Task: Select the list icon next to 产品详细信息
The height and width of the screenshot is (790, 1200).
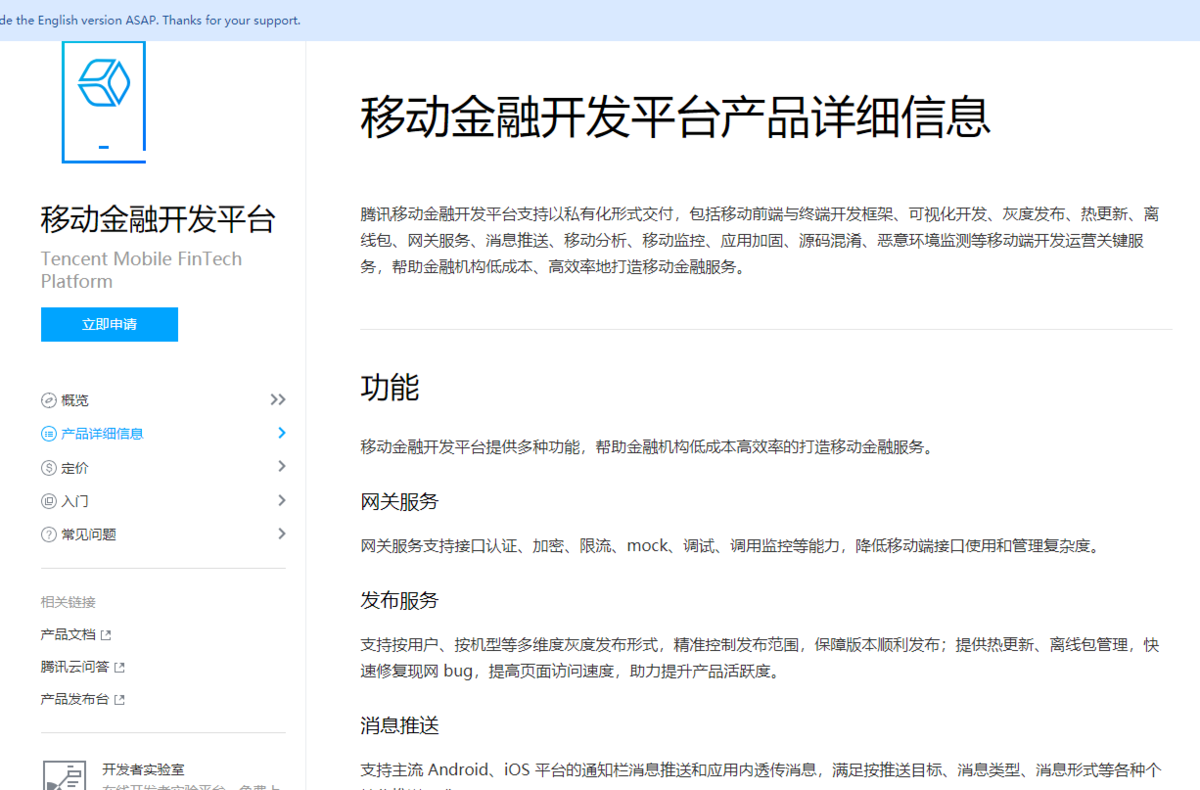Action: [47, 433]
